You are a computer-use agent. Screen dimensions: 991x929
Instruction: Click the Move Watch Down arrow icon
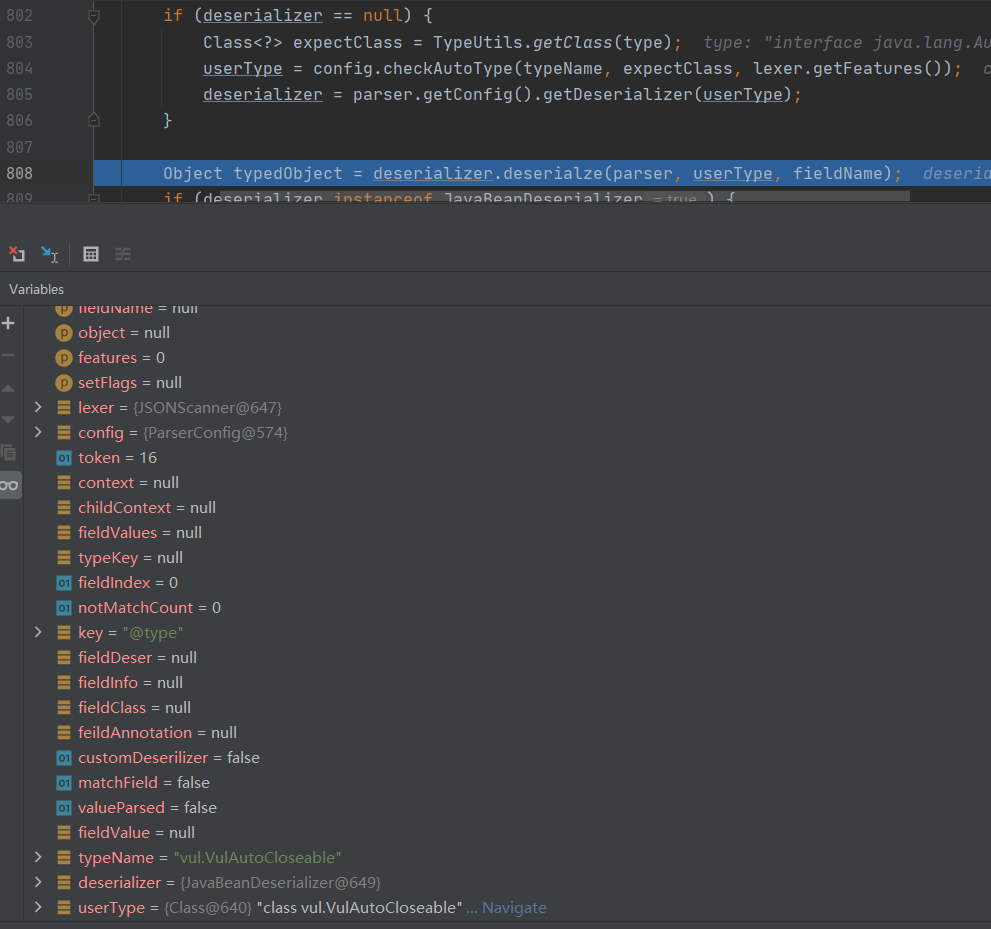click(x=9, y=420)
